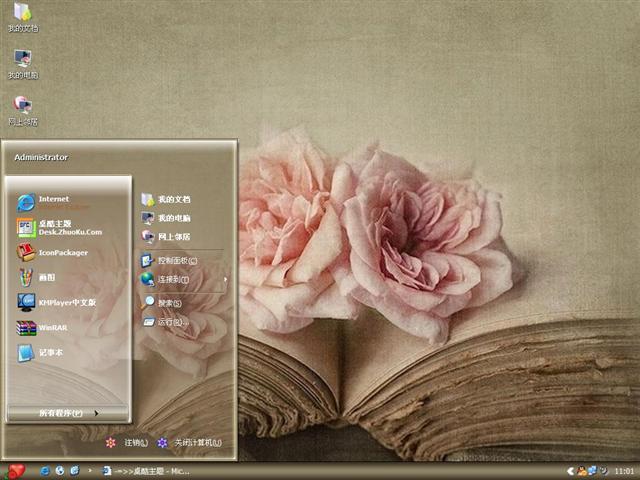Expand hidden system tray icons arrow
640x480 pixels.
pos(571,471)
